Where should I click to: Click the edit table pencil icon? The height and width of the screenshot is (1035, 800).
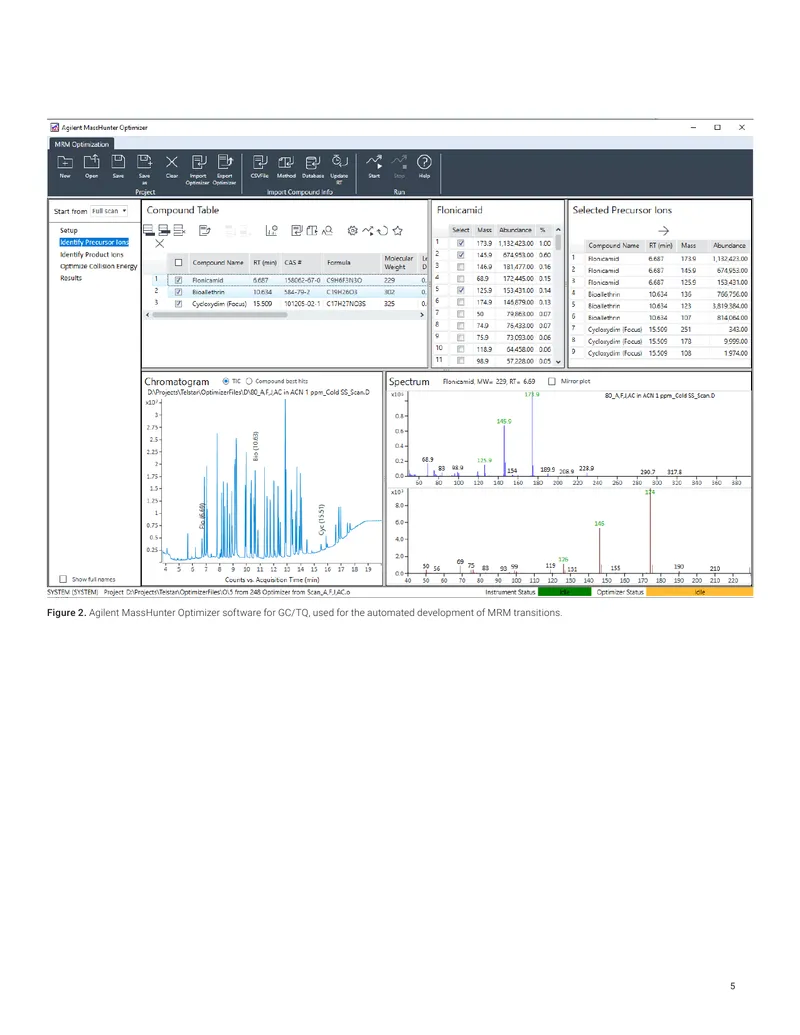pos(205,230)
